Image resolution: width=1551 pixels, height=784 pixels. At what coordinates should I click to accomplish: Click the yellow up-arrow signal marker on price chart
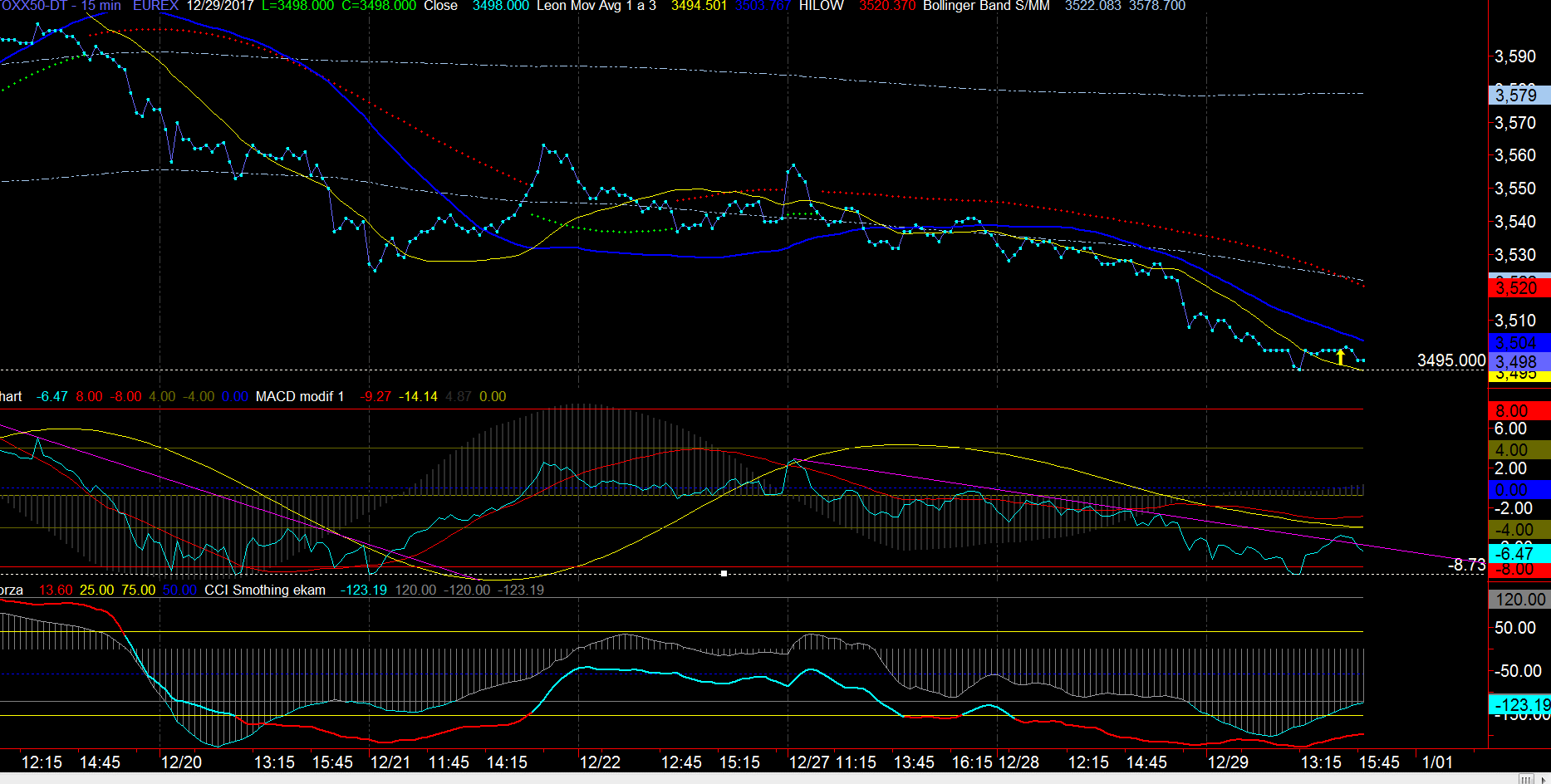click(x=1340, y=357)
